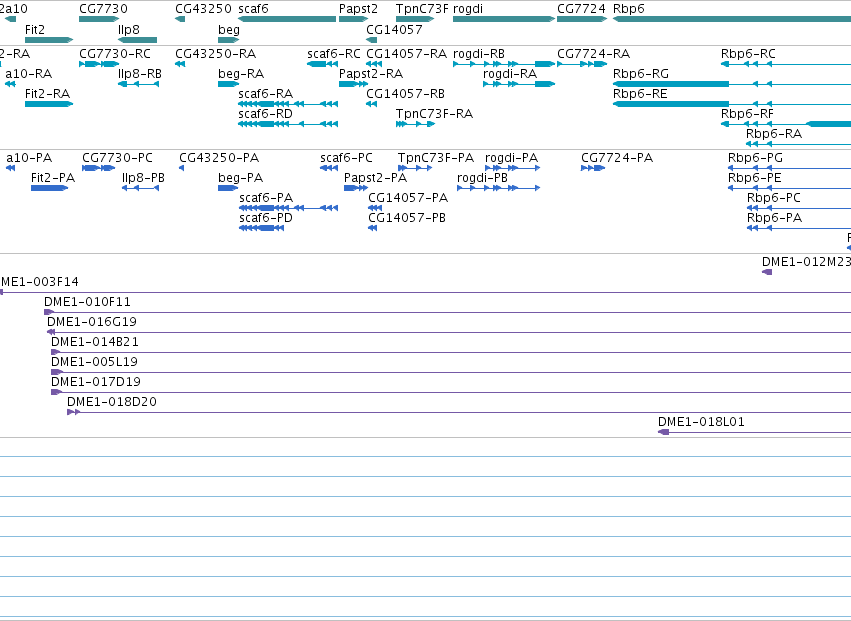This screenshot has width=851, height=621.
Task: Click transcript scaf6-RD
Action: (288, 124)
